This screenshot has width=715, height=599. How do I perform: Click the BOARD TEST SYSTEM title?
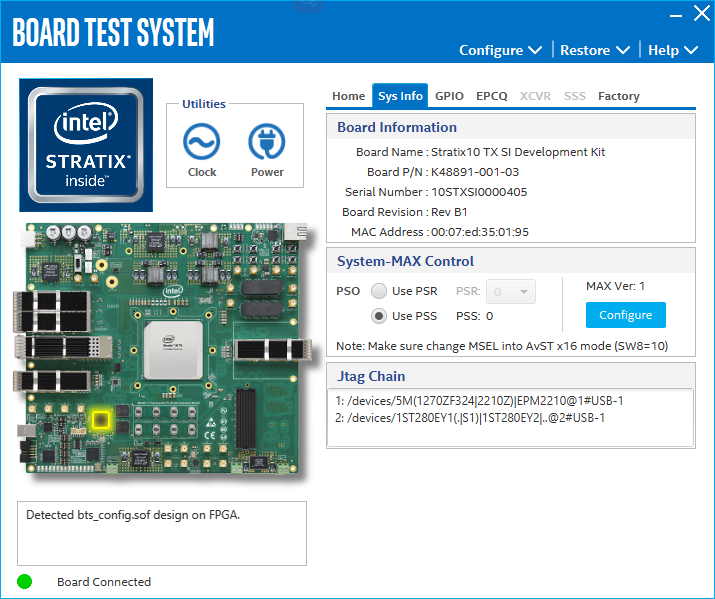(113, 32)
